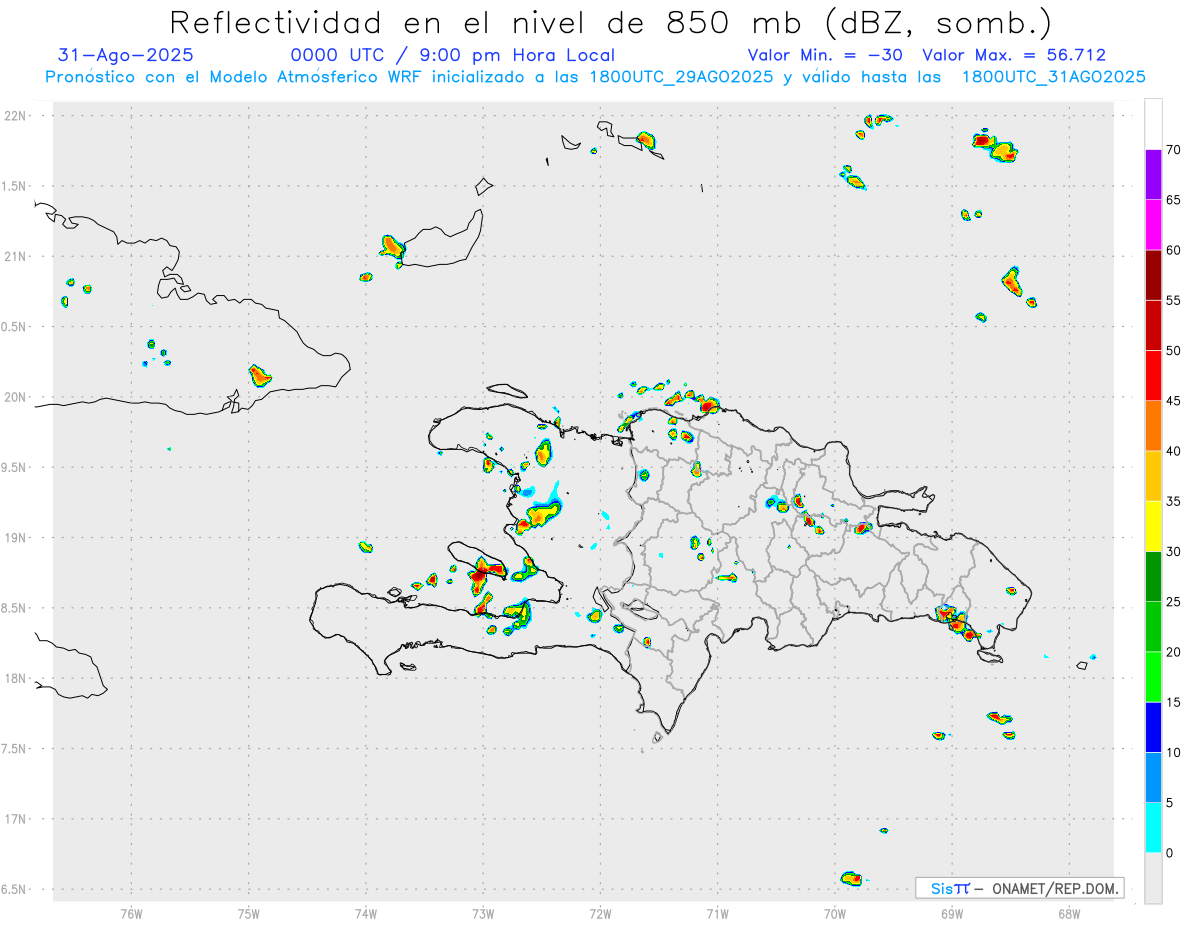
Task: Click the '76W' longitude axis label
Action: tap(131, 913)
